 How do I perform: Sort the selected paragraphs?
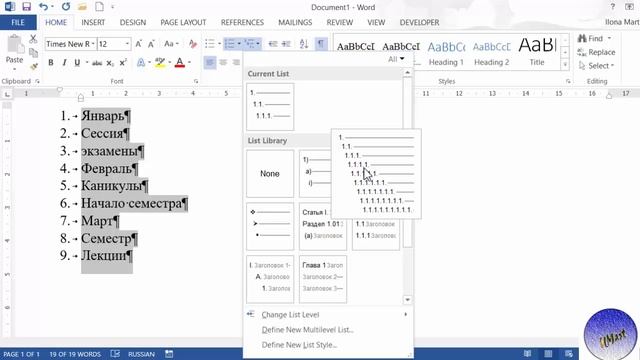pyautogui.click(x=304, y=44)
